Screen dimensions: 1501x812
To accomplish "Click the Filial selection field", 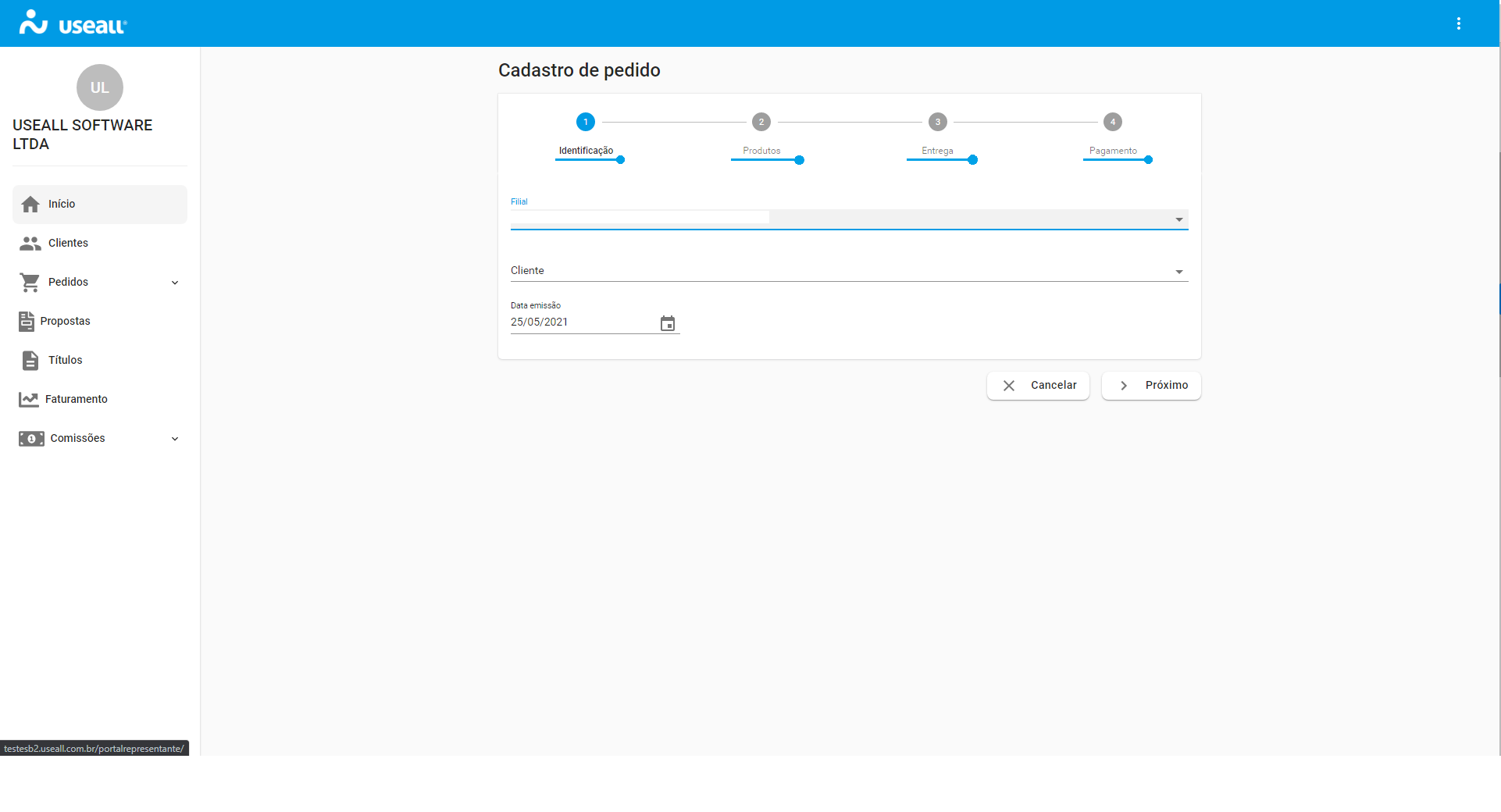I will pos(850,219).
